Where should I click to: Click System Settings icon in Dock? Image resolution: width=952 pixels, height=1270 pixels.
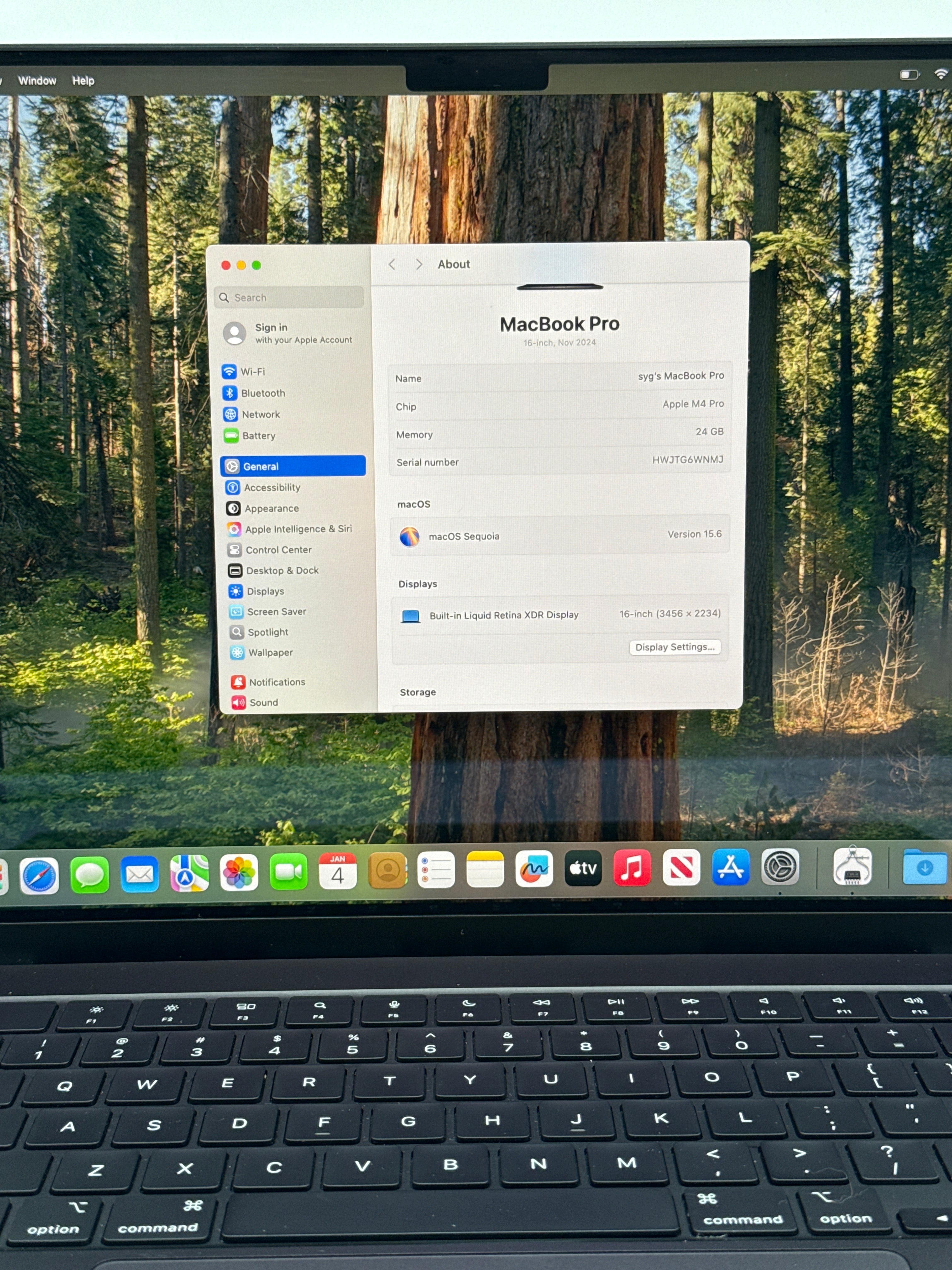click(780, 867)
